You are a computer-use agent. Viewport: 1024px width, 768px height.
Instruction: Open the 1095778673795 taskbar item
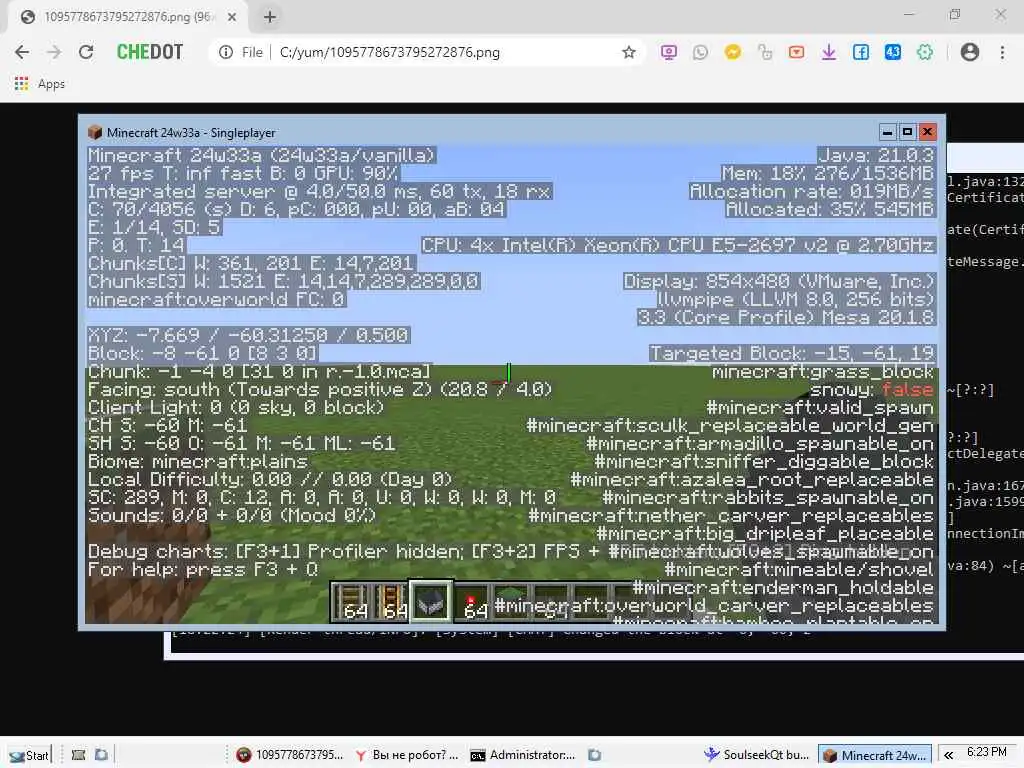tap(289, 755)
